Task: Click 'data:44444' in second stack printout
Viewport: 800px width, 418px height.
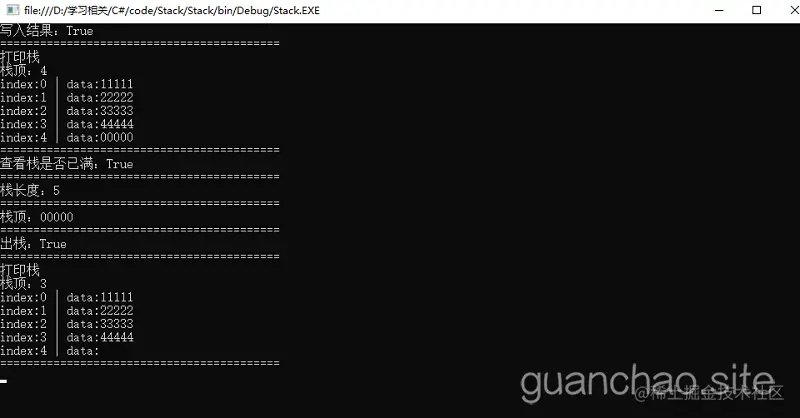Action: pyautogui.click(x=99, y=337)
